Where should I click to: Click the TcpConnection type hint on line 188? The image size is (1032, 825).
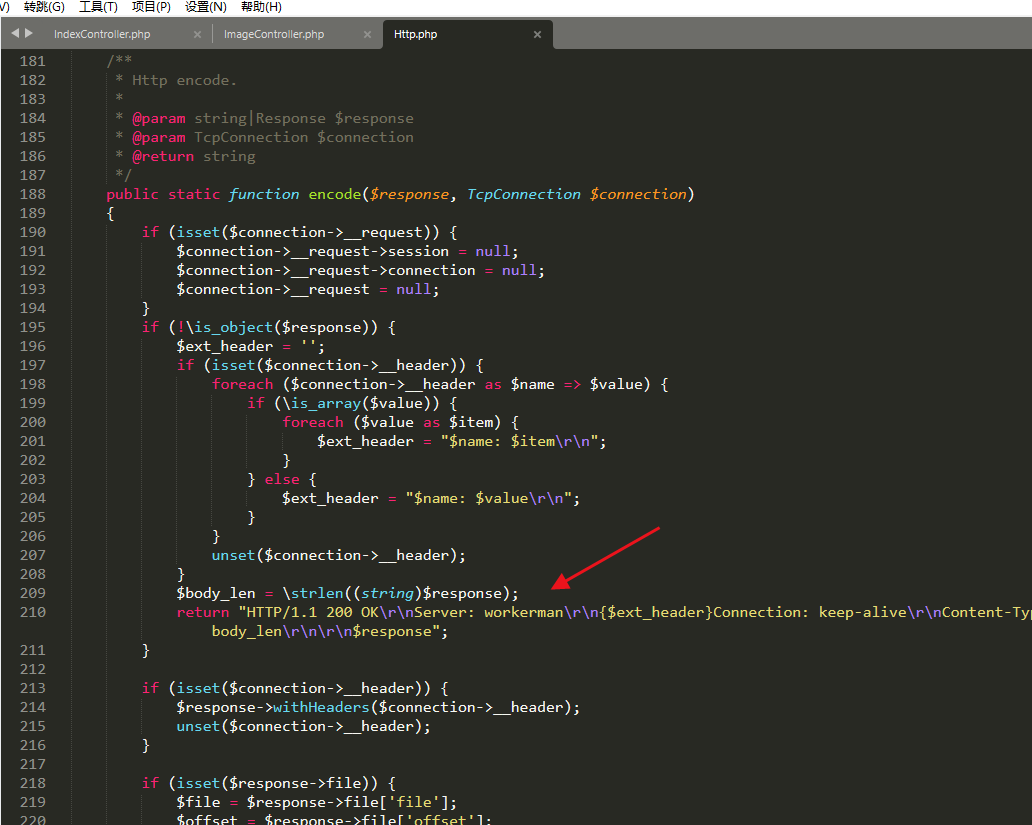pyautogui.click(x=524, y=194)
